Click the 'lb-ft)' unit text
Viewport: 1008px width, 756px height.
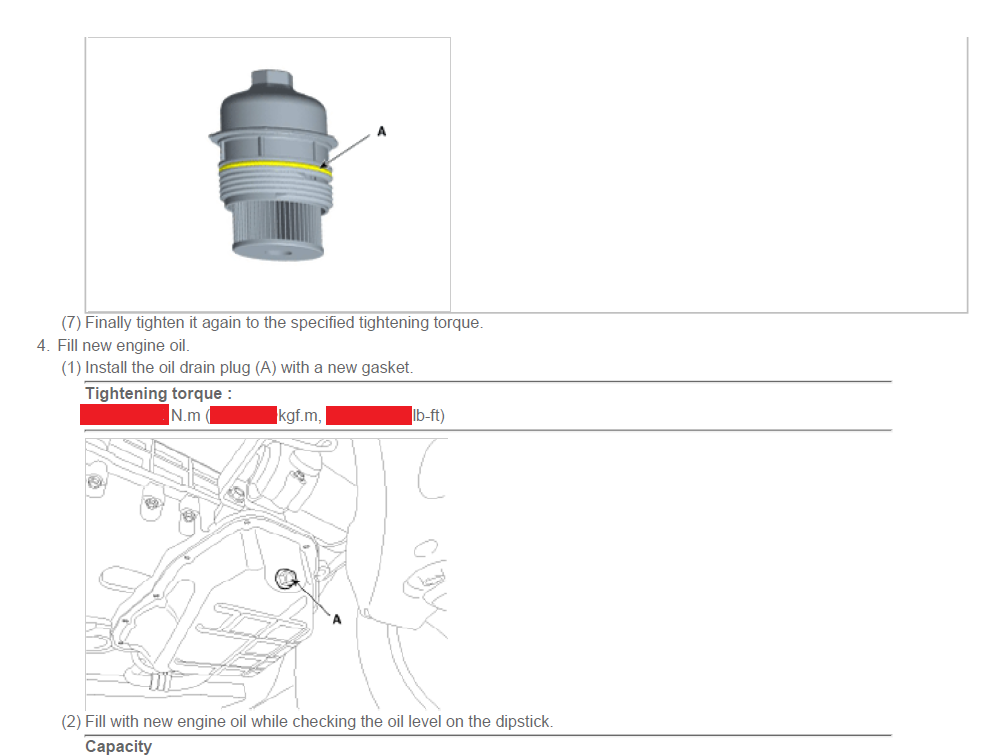tap(428, 416)
